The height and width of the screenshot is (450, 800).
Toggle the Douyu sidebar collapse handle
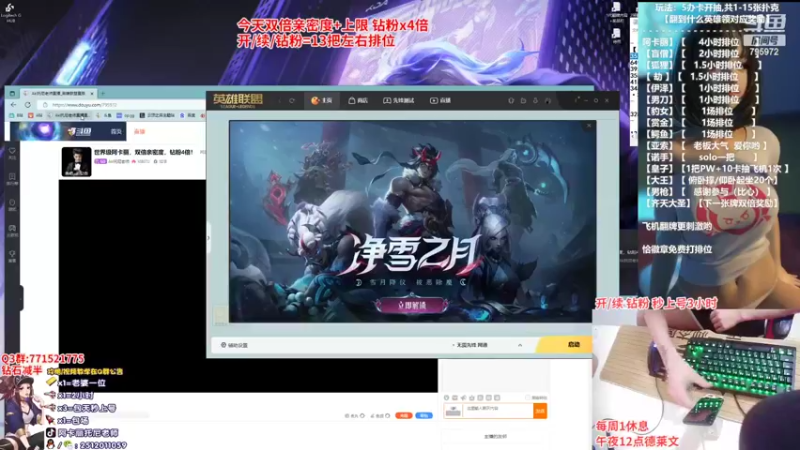[21, 297]
